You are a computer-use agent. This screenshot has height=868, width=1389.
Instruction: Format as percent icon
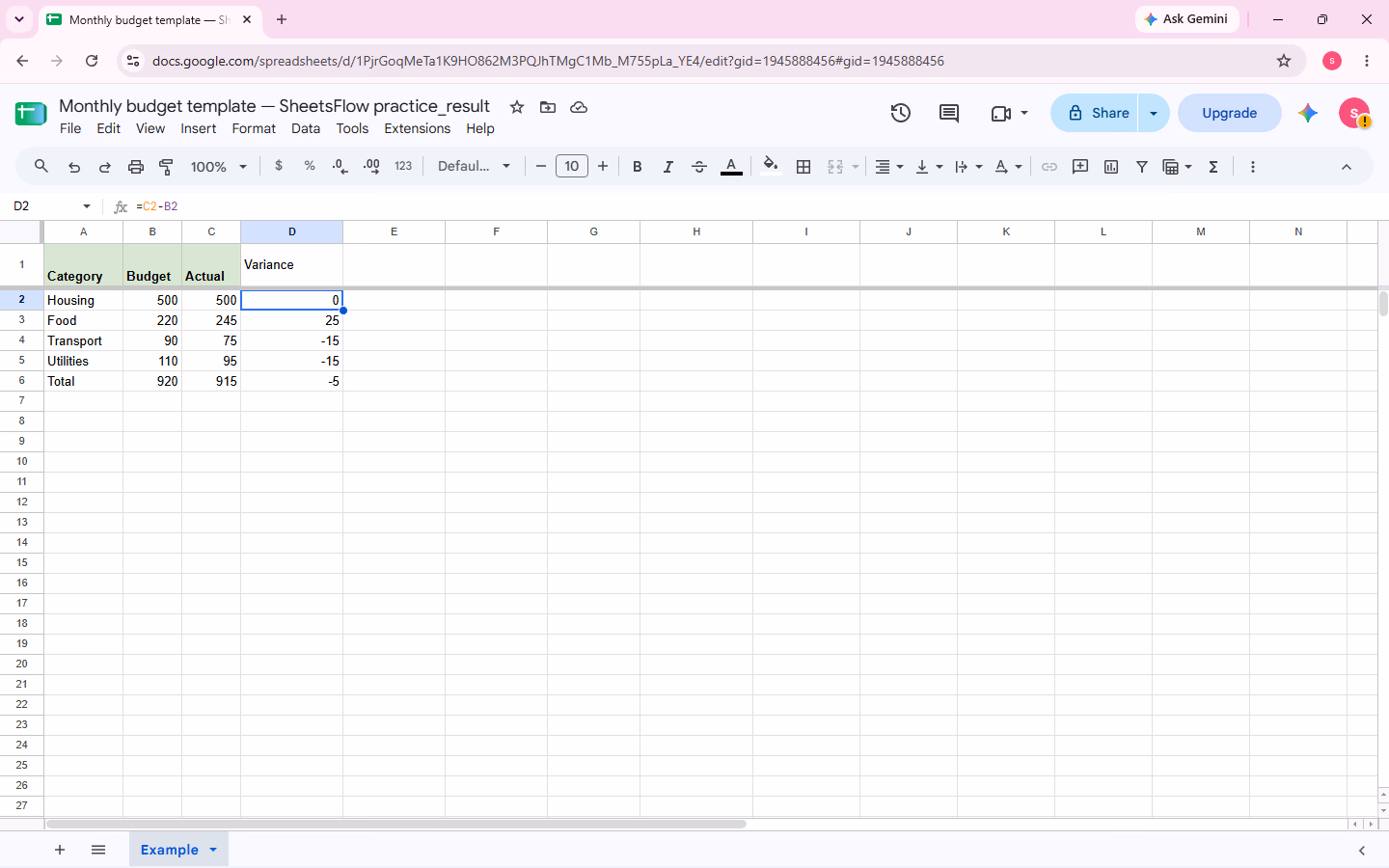[310, 166]
